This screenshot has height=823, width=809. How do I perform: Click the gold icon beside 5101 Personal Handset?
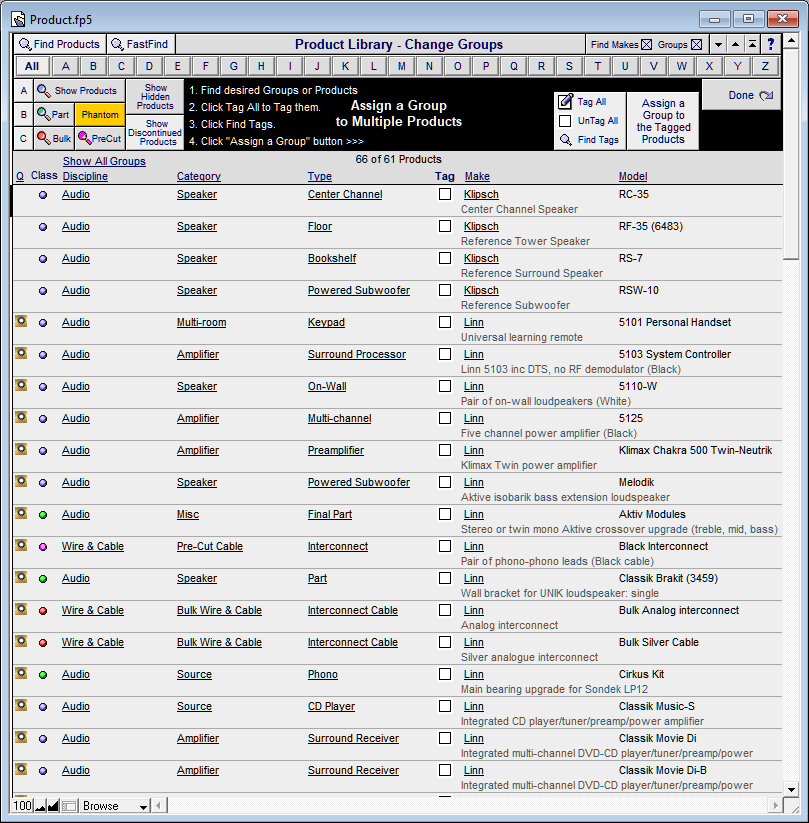point(21,321)
